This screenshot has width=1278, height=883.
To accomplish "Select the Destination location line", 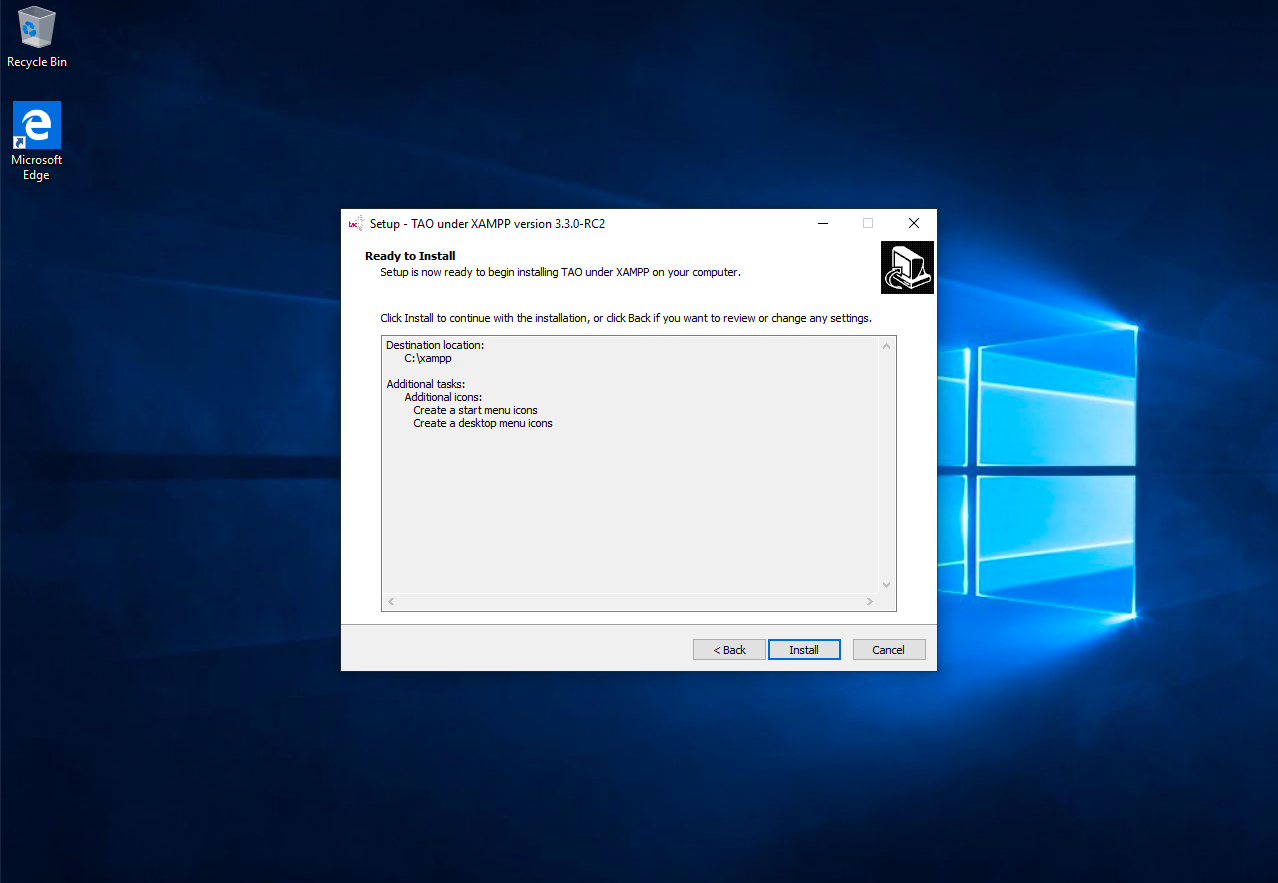I will (x=434, y=344).
